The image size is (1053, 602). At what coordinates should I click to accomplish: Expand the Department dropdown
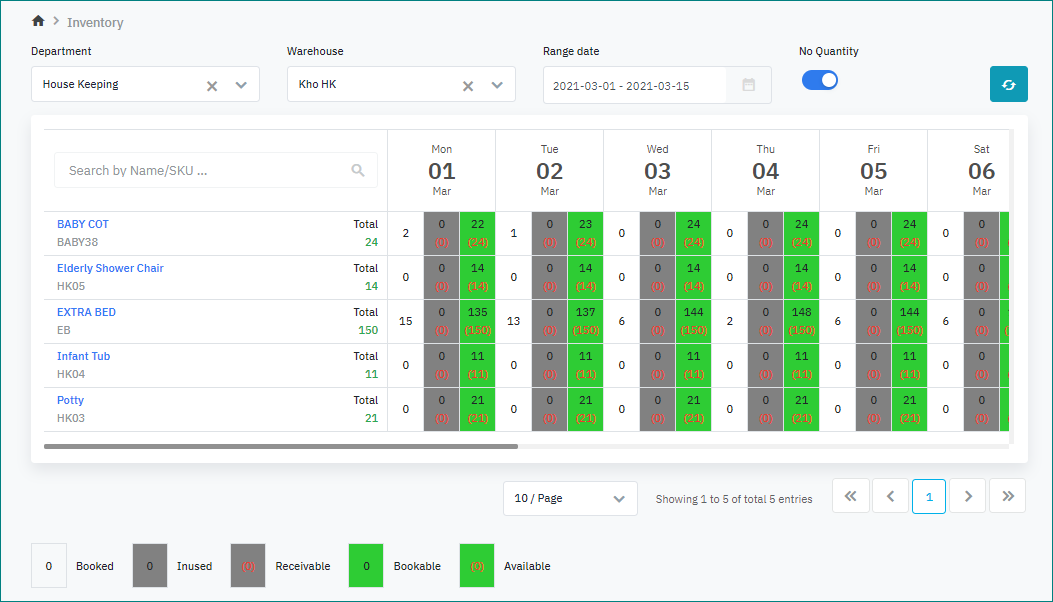(241, 85)
